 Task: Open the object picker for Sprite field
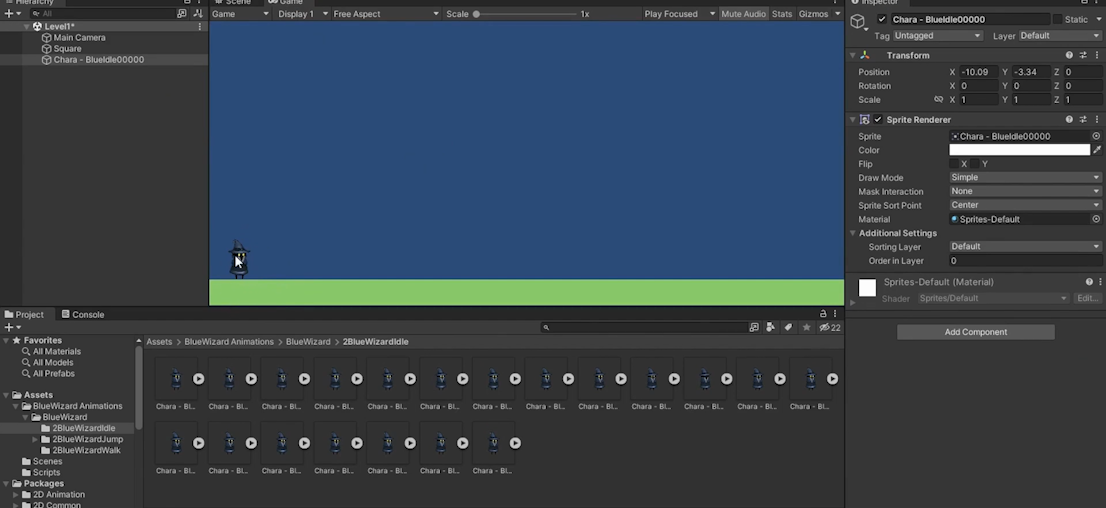point(1096,136)
